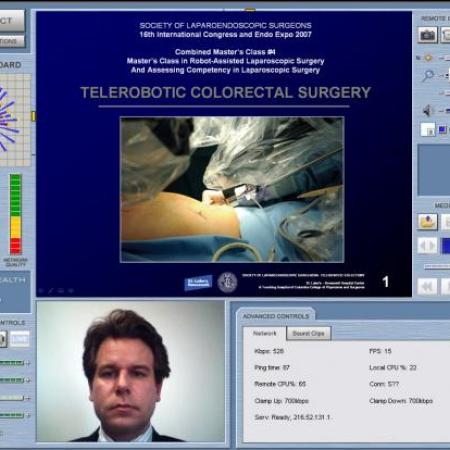Click the surgery photo in the slide
Image resolution: width=450 pixels, height=450 pixels.
[x=232, y=189]
